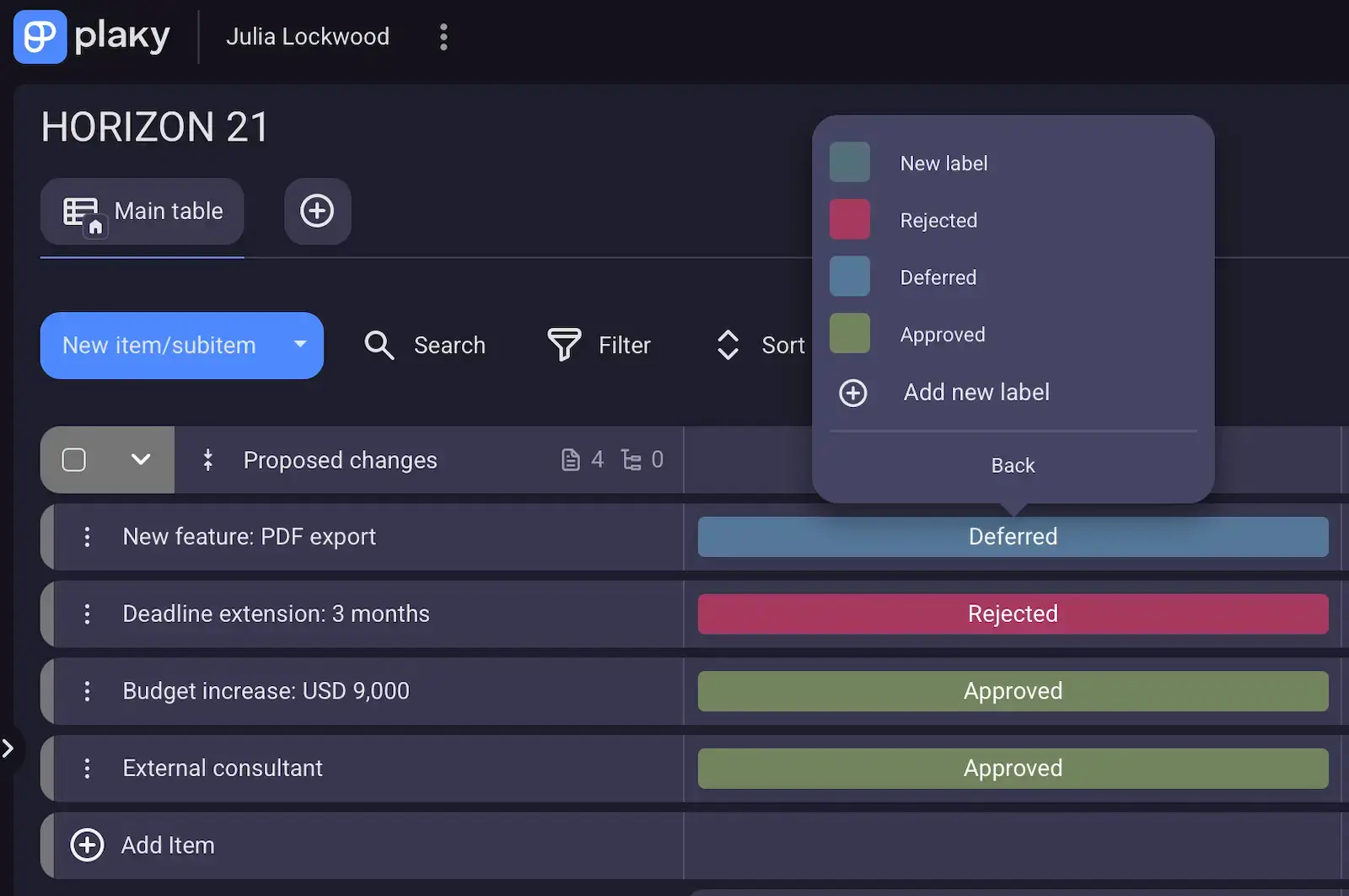This screenshot has width=1349, height=896.
Task: Open Approved status cell of External consultant
Action: point(1013,769)
